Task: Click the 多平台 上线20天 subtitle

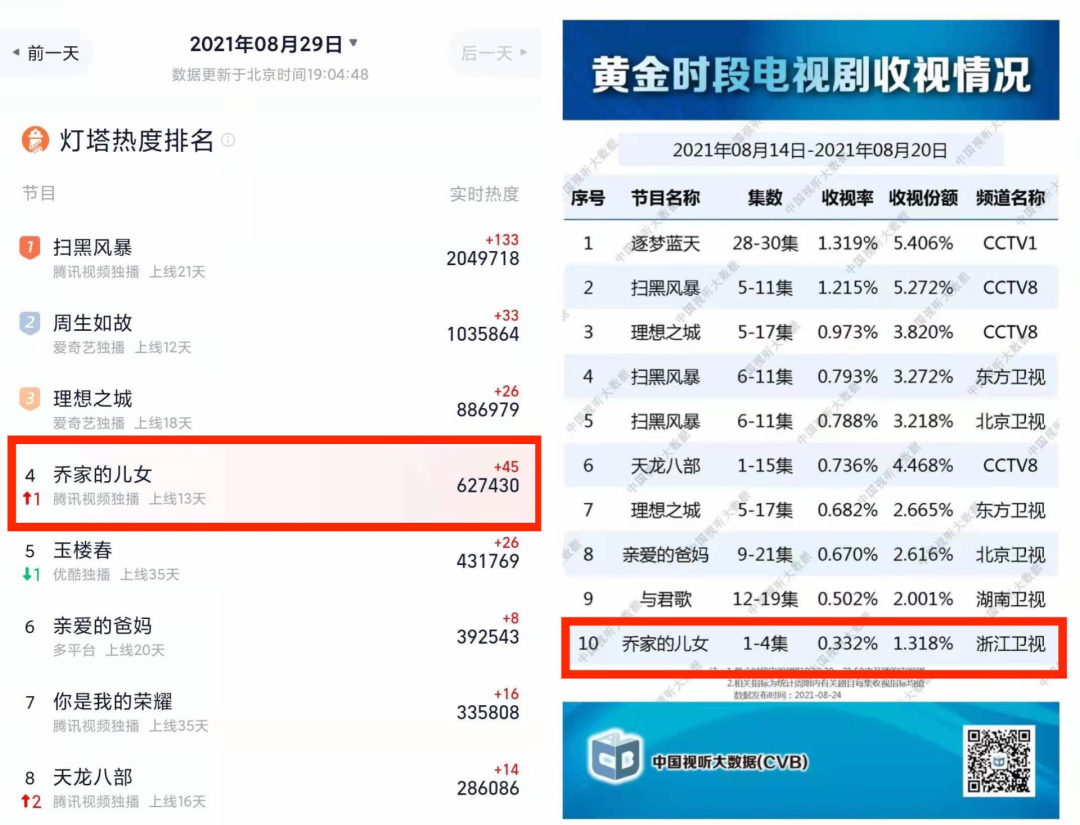Action: click(x=109, y=650)
